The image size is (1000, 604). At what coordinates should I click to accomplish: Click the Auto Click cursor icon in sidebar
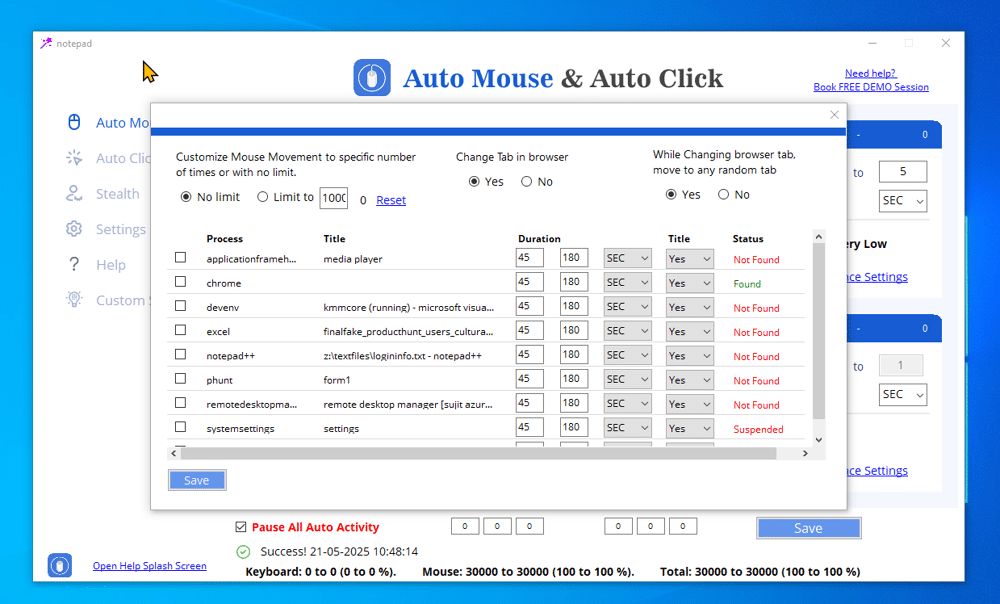[x=74, y=158]
